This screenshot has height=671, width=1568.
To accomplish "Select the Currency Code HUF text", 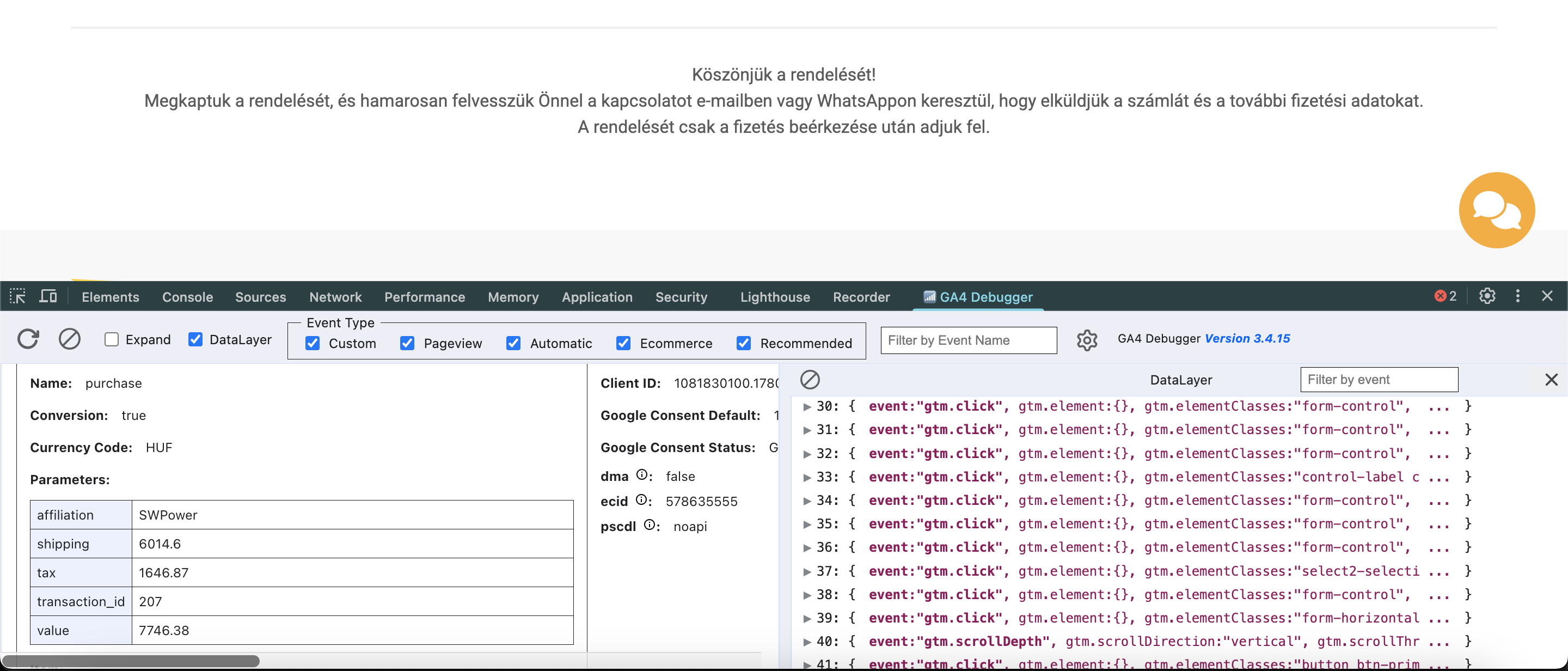I will [159, 448].
